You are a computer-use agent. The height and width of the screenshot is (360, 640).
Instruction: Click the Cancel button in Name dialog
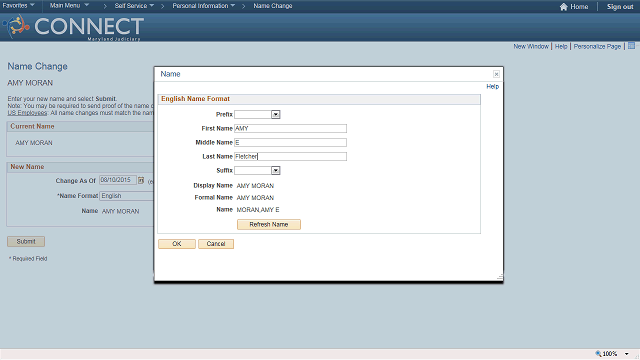(x=216, y=244)
